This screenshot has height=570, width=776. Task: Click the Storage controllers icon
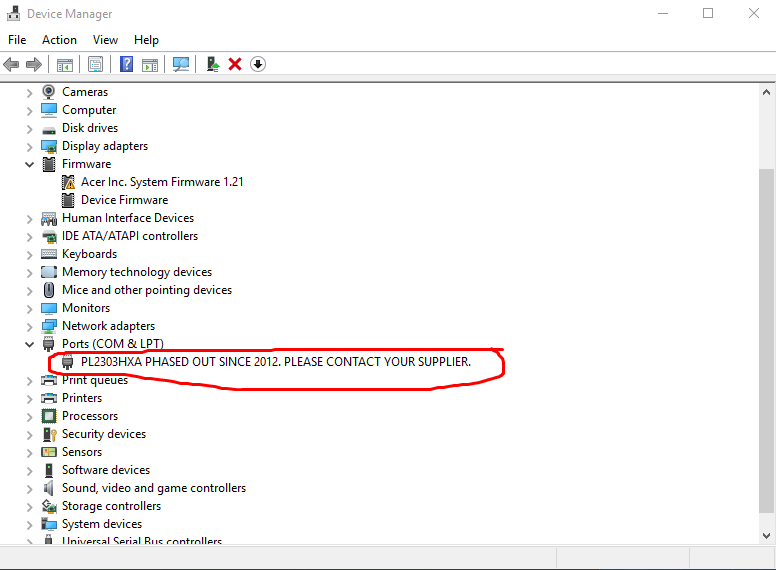49,506
